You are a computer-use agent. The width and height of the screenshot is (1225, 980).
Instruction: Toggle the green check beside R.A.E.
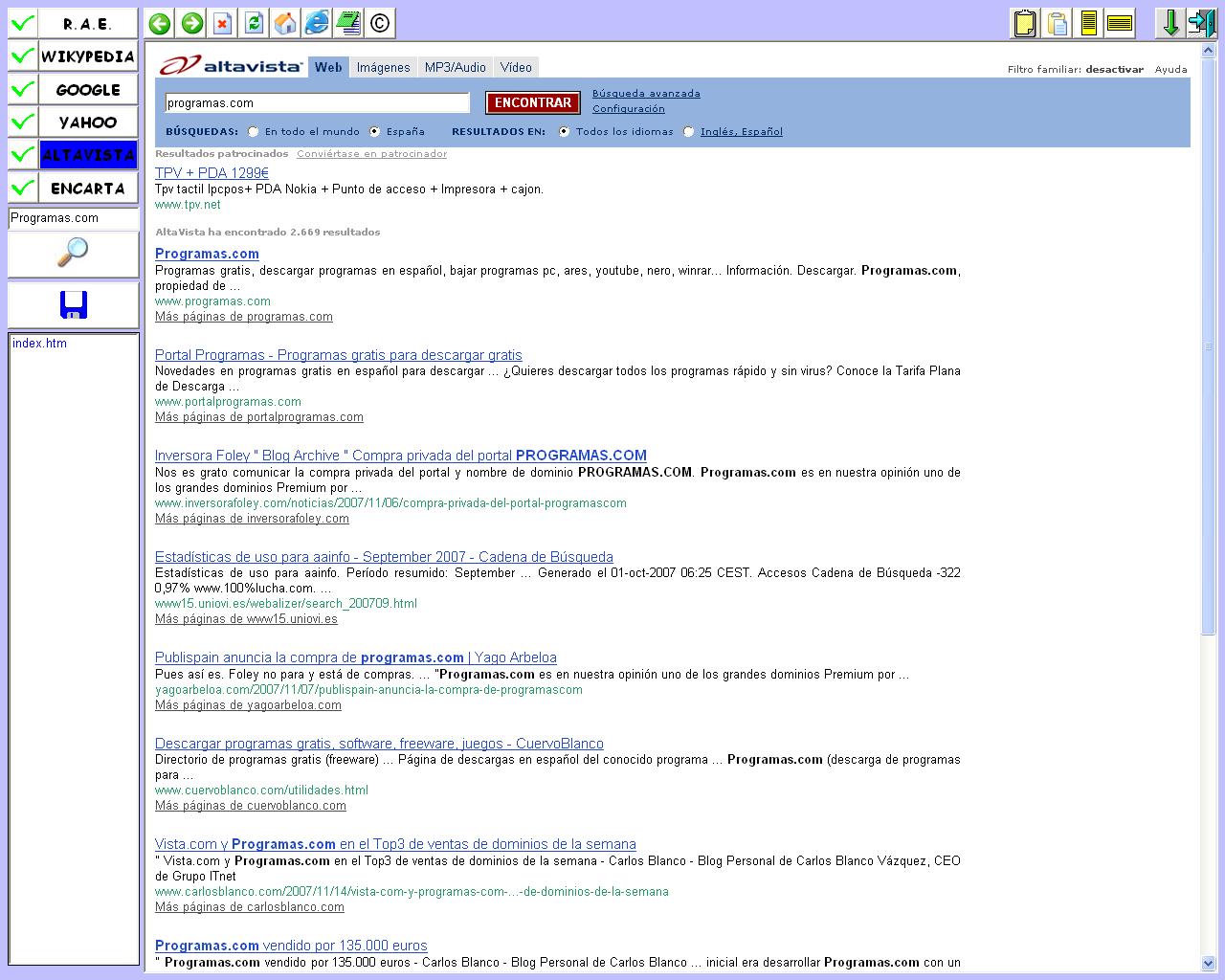(x=23, y=24)
